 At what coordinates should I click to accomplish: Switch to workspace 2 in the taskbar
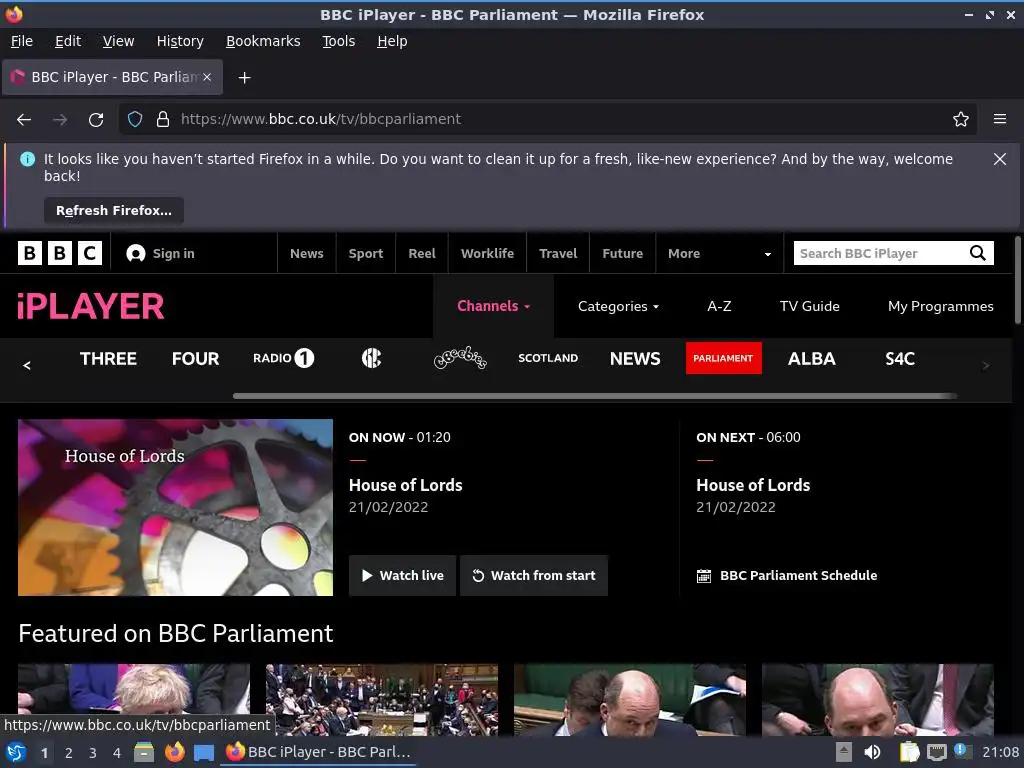point(69,753)
